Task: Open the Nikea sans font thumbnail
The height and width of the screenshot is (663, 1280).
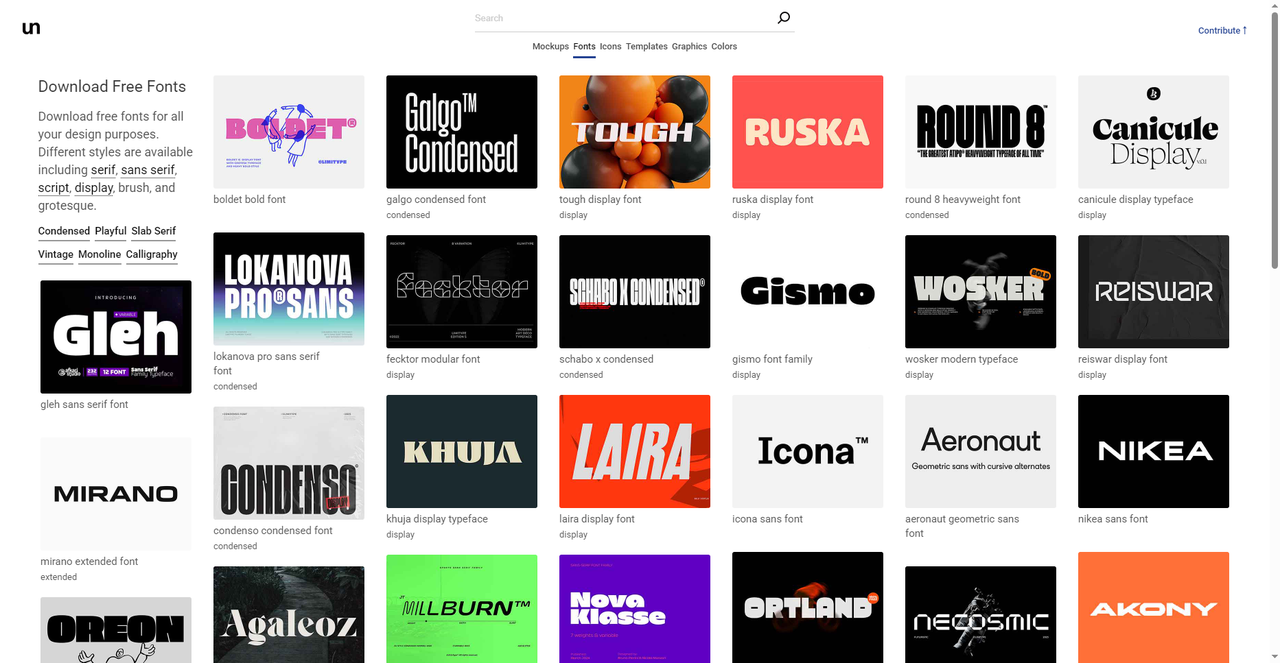Action: (x=1153, y=451)
